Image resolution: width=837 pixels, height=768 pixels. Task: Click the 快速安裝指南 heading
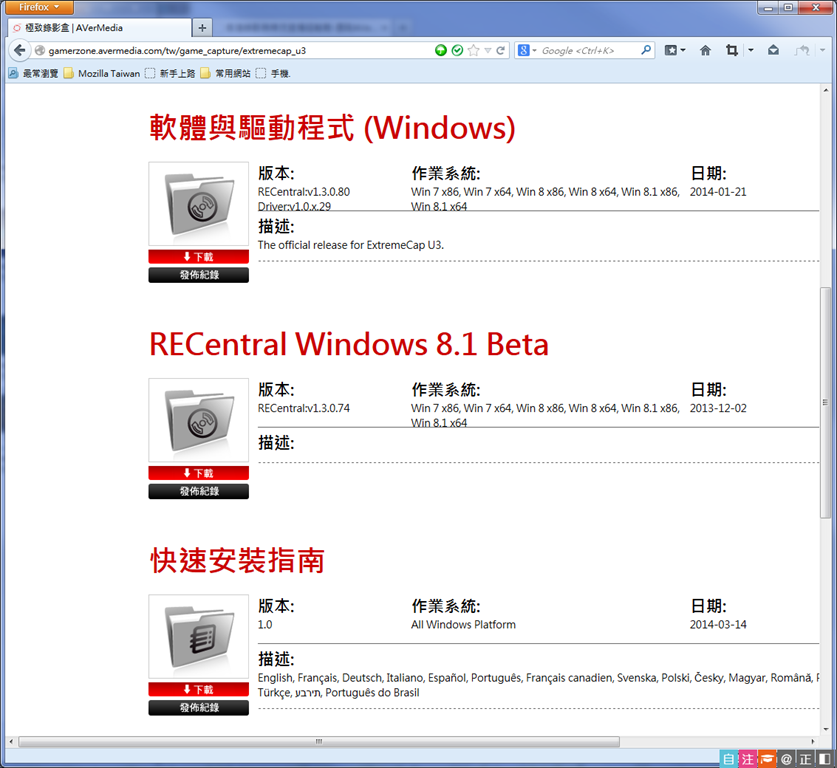[x=237, y=560]
